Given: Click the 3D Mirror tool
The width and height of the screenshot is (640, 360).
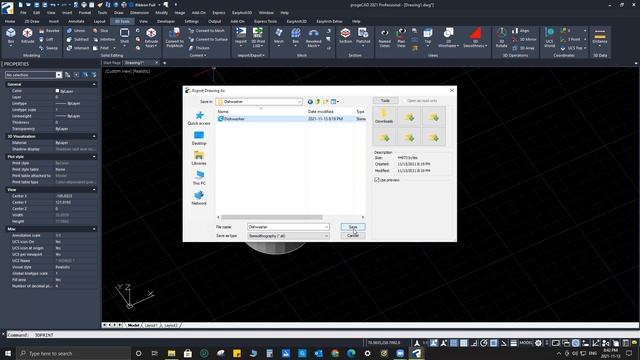Looking at the screenshot, I should [524, 39].
